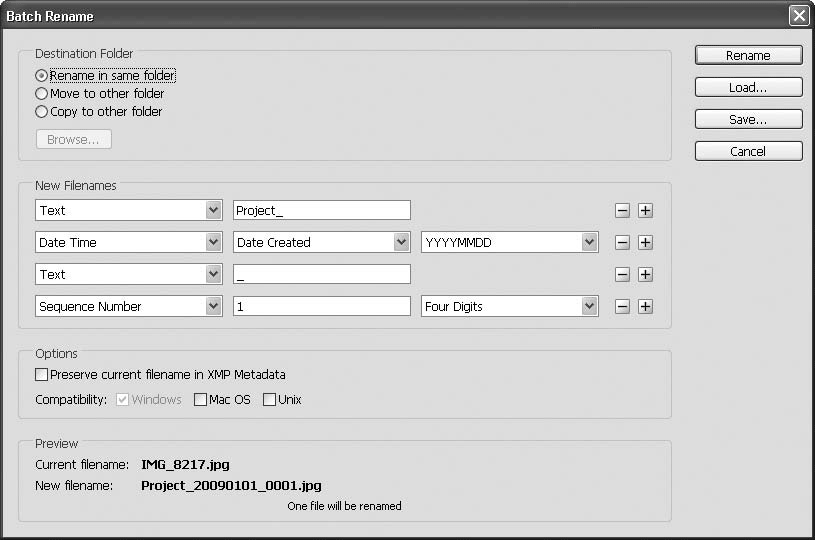
Task: Enable Preserve current filename in XMP Metadata
Action: (x=42, y=375)
